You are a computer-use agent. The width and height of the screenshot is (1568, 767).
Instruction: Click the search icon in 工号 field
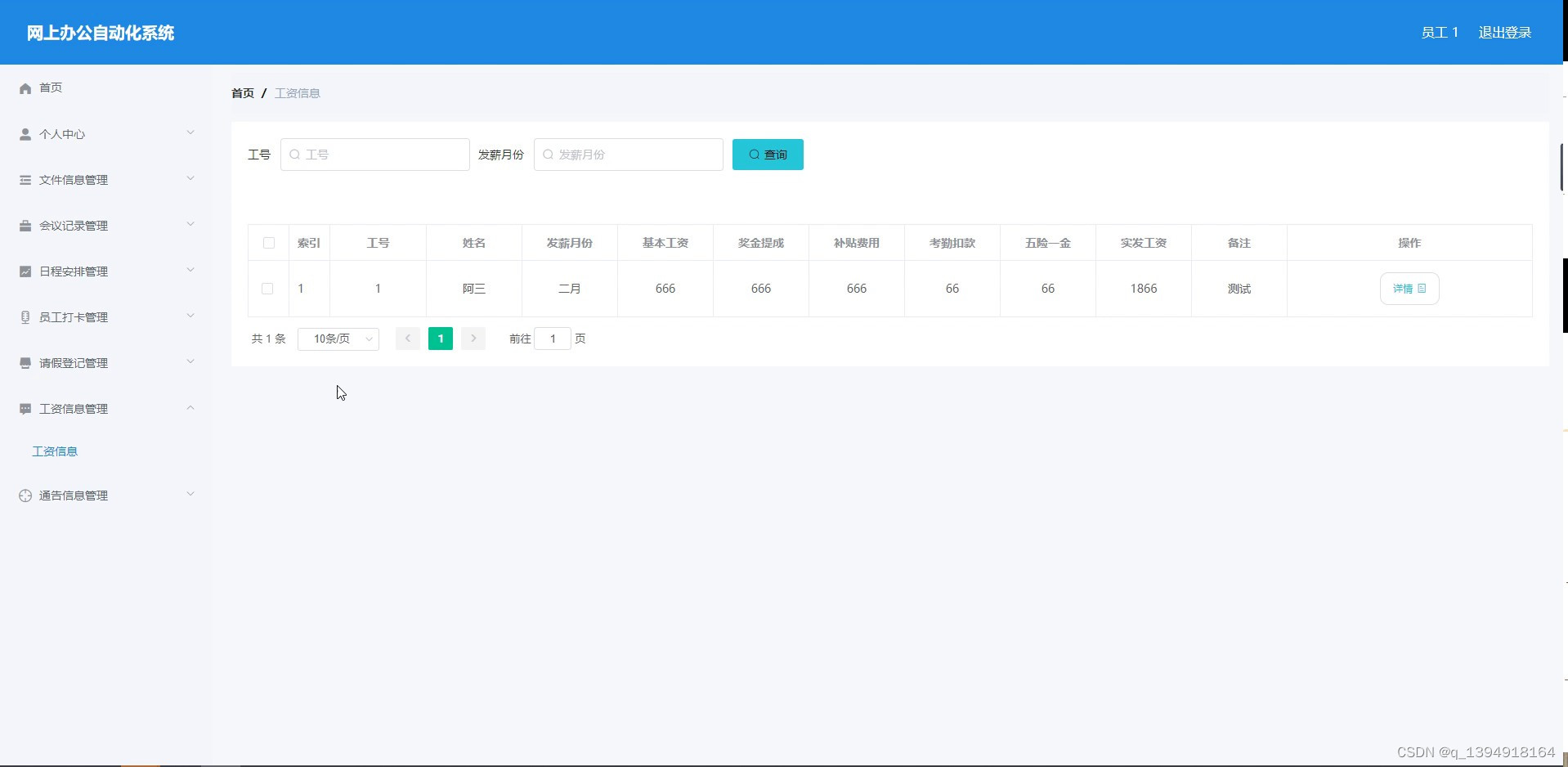point(295,155)
